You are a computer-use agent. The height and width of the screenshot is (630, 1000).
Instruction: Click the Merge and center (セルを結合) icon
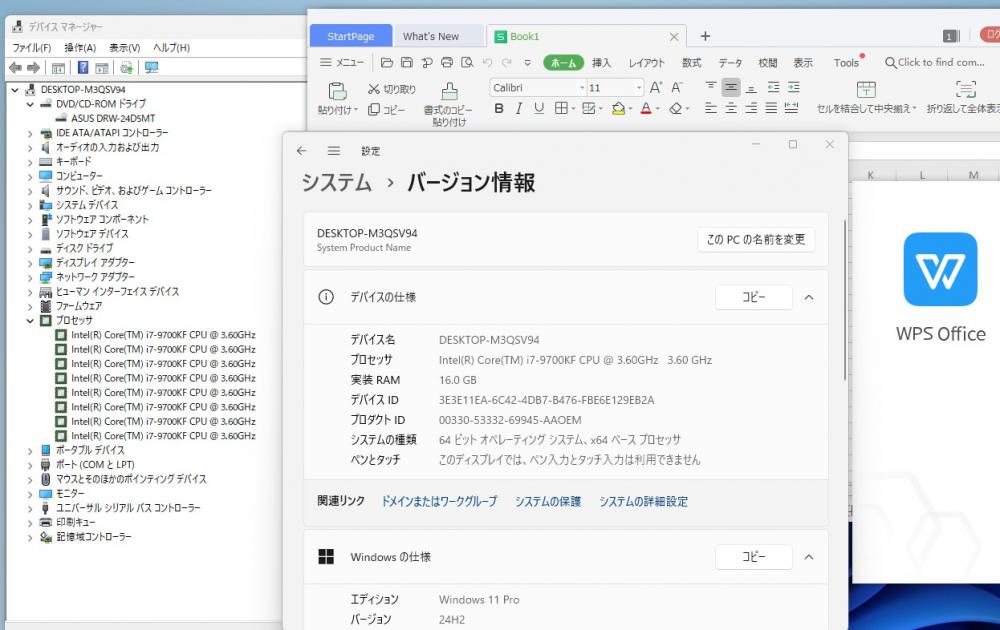click(866, 89)
